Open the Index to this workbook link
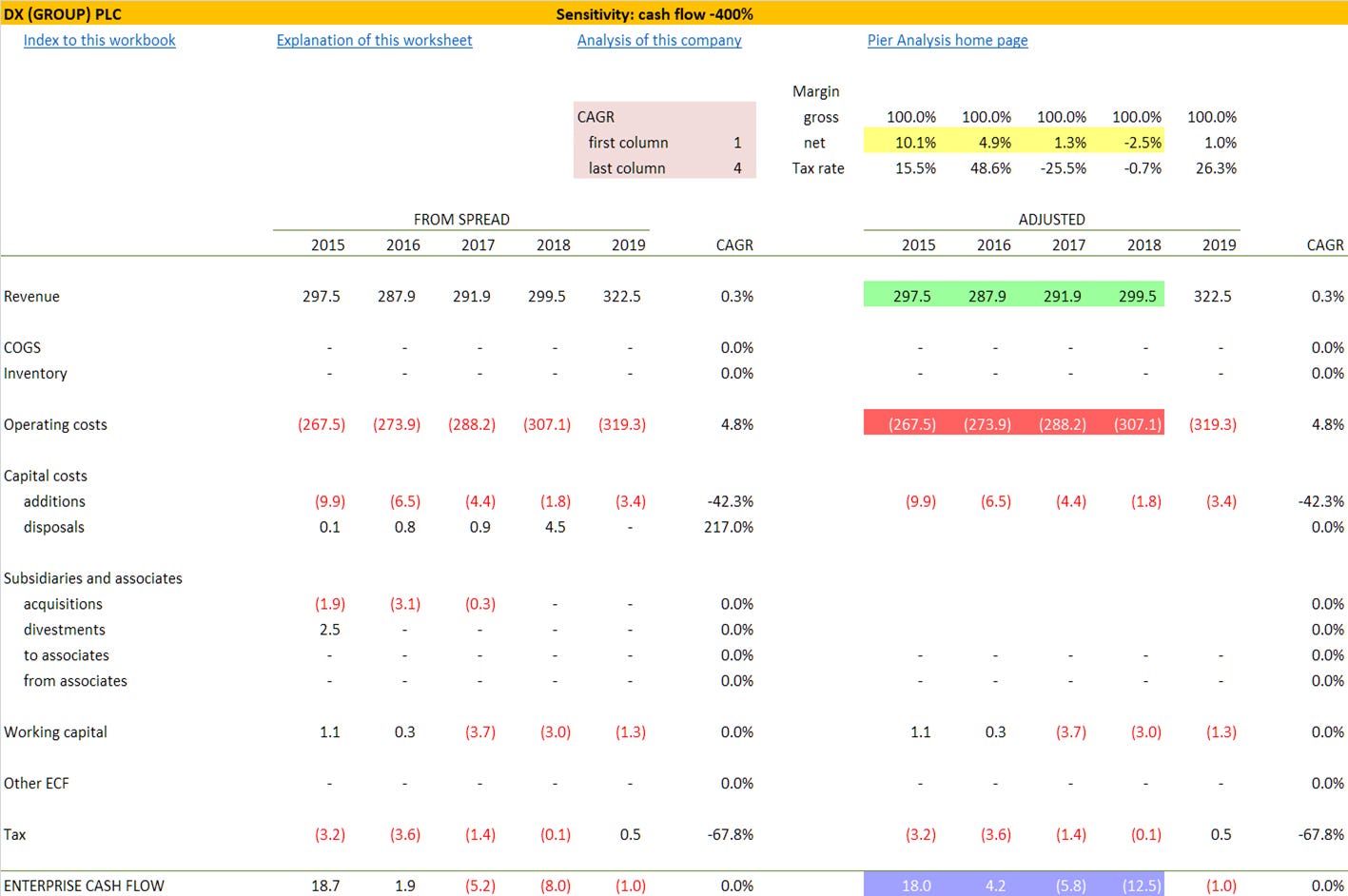The image size is (1348, 896). tap(99, 40)
